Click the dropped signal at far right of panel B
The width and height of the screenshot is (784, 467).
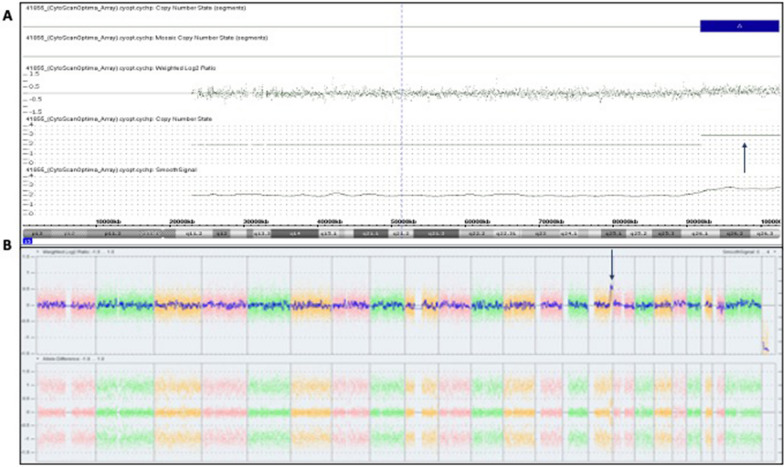coord(766,345)
